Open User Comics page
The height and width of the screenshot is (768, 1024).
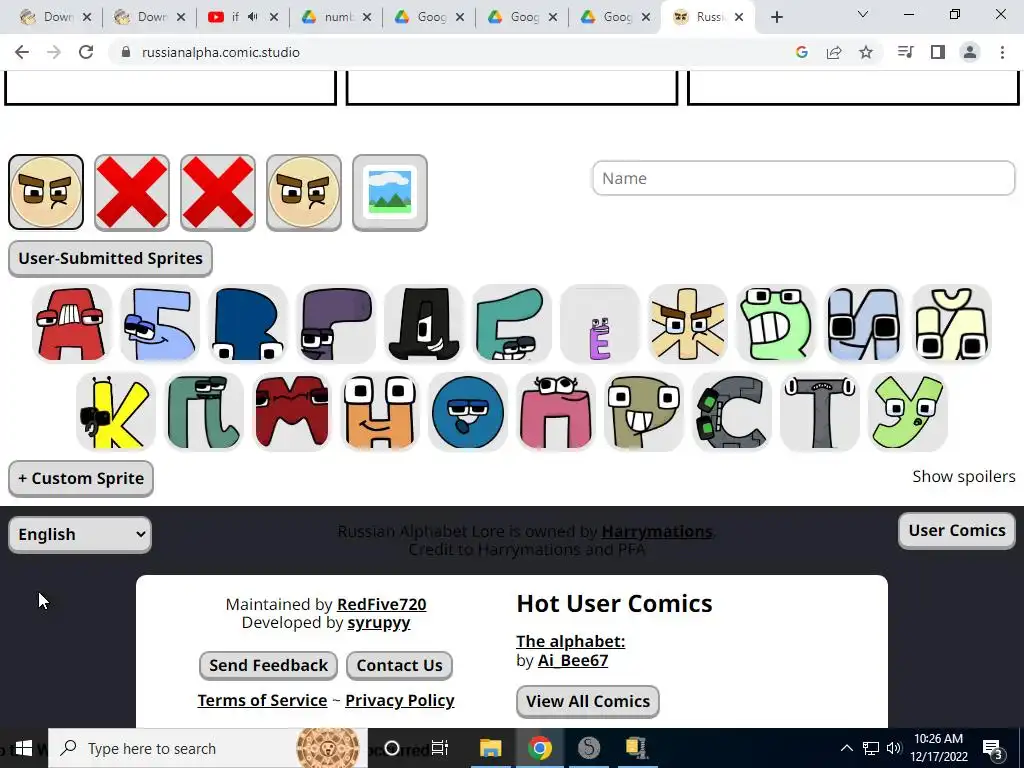(957, 530)
